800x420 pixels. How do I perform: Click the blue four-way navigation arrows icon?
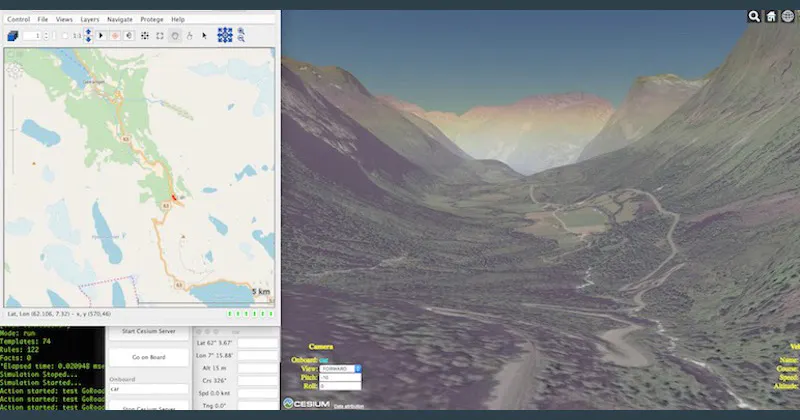coord(224,35)
